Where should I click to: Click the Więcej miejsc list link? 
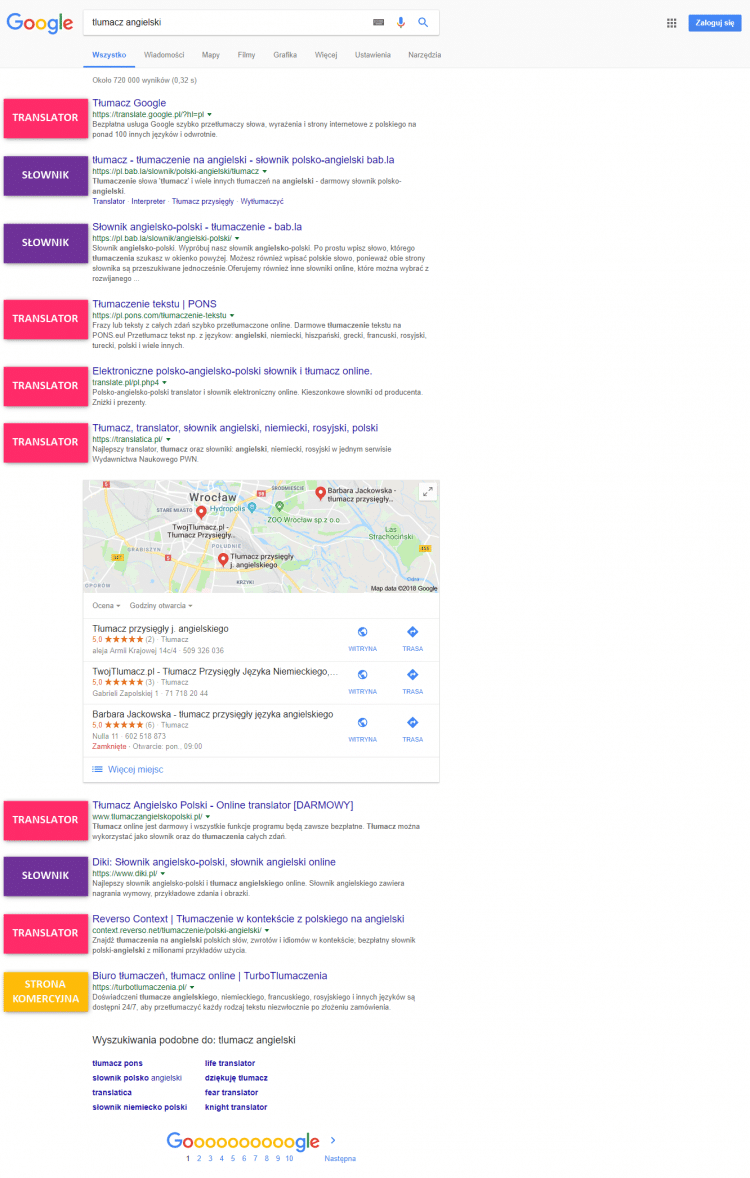pos(135,770)
